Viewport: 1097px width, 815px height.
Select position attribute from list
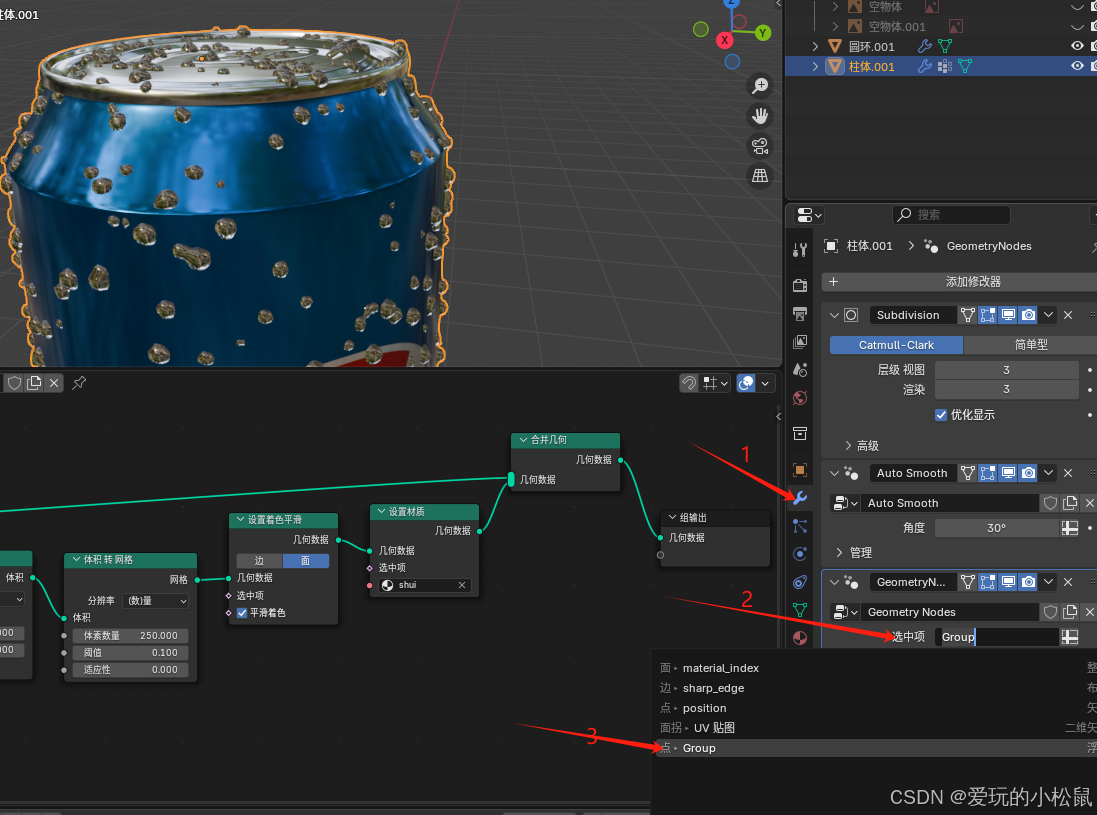875,708
